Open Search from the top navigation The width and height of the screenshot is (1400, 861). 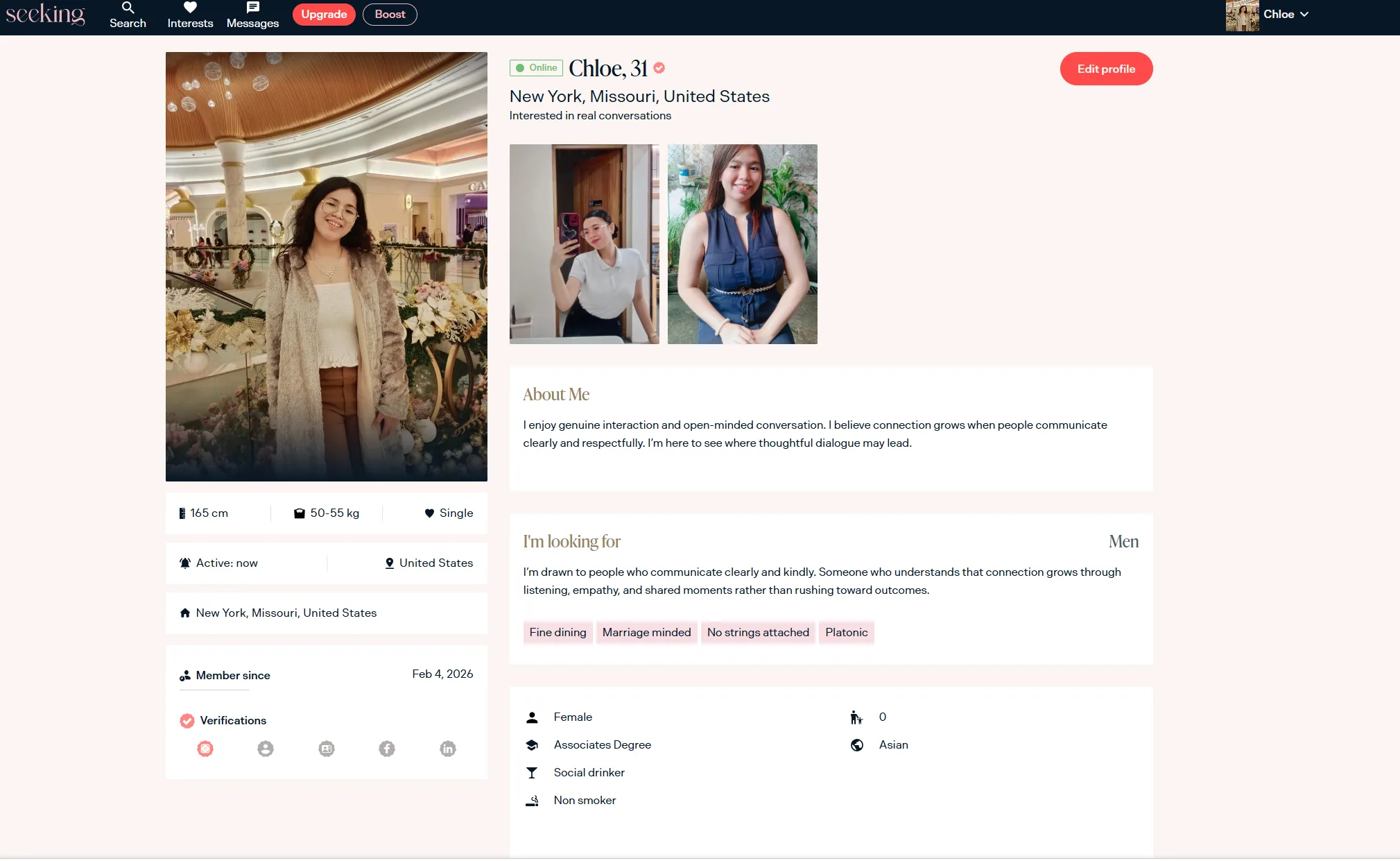128,15
